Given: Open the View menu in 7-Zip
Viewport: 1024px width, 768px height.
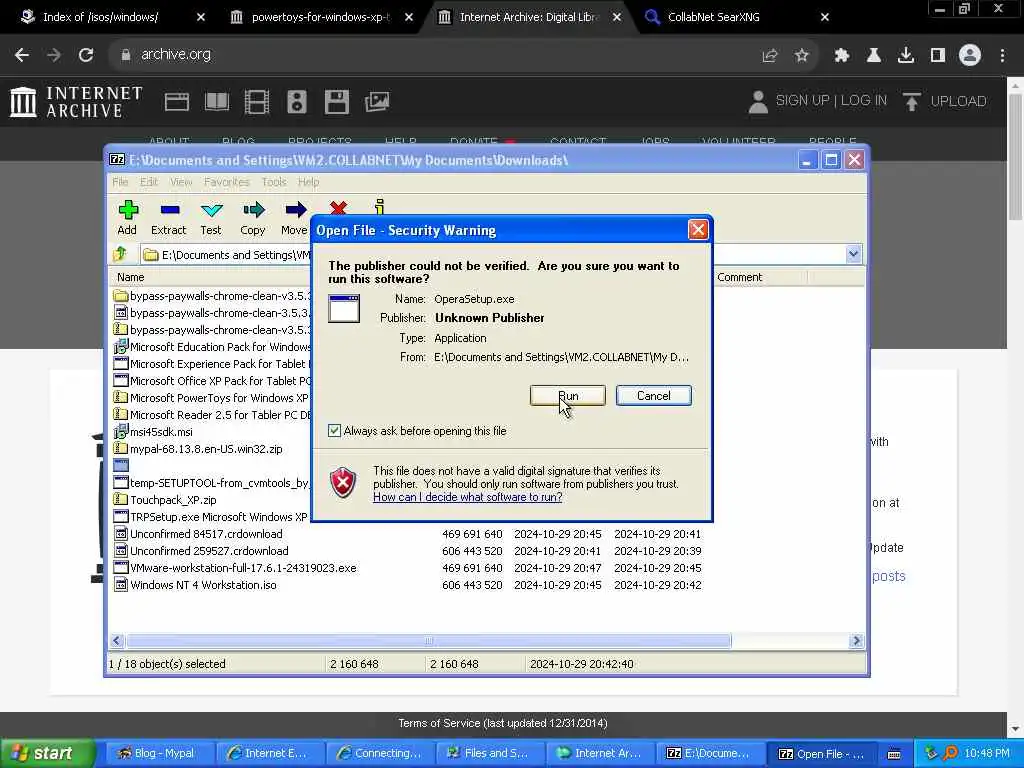Looking at the screenshot, I should [x=181, y=182].
